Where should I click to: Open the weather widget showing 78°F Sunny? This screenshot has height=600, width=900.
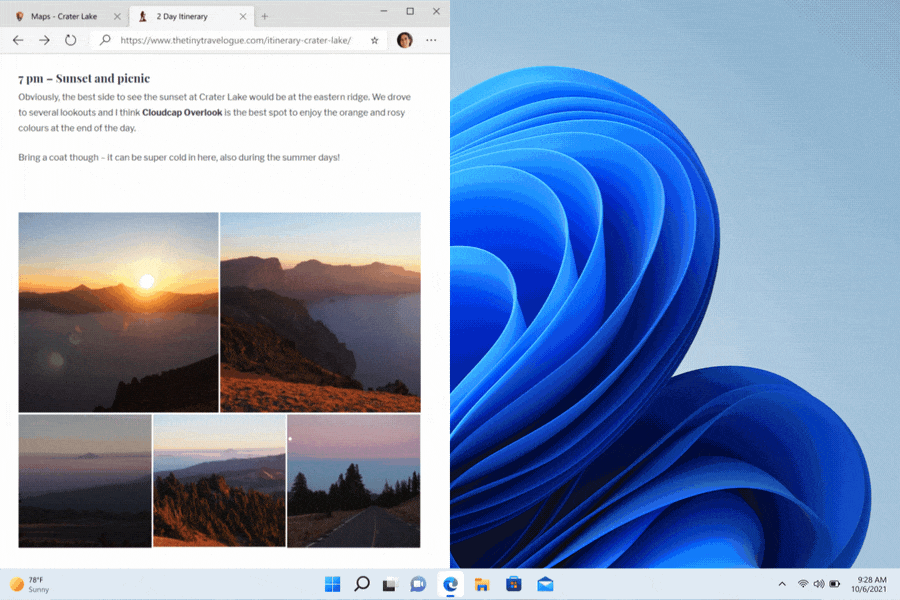(30, 584)
